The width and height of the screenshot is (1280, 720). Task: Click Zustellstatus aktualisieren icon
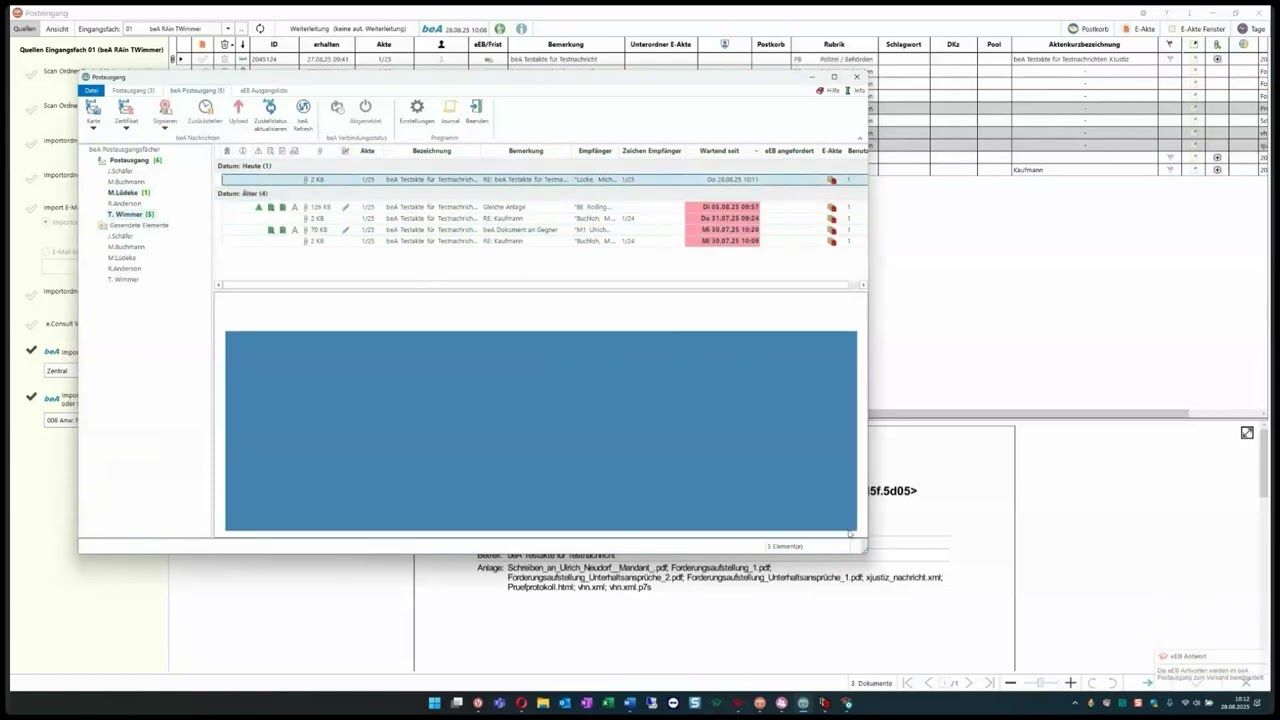click(x=270, y=107)
